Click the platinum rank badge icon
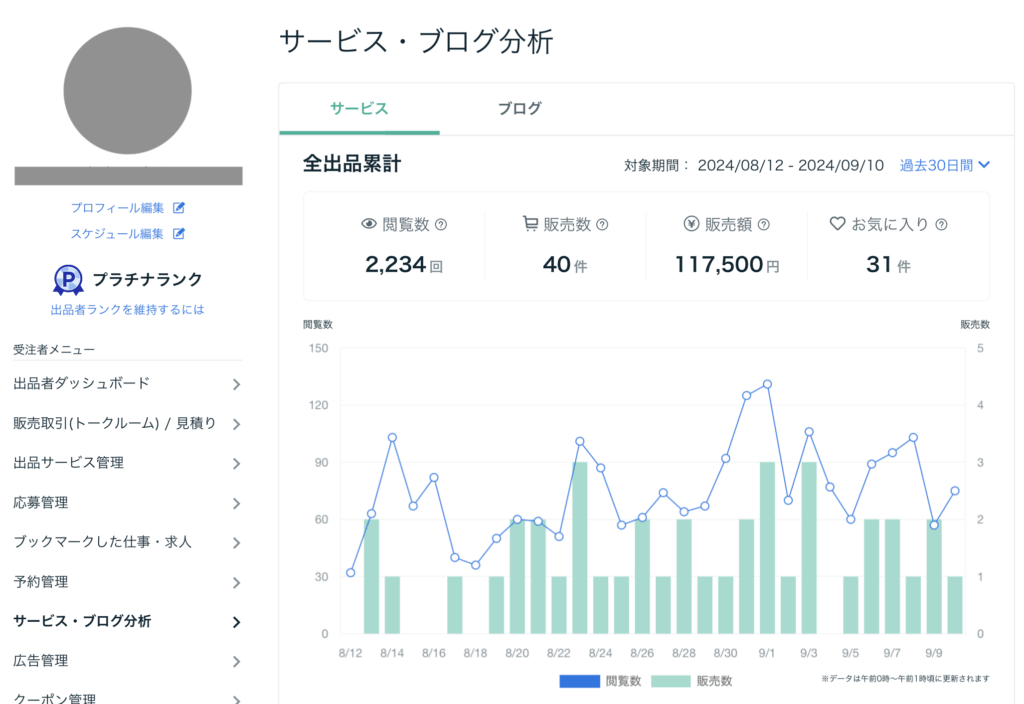1024x704 pixels. tap(68, 280)
